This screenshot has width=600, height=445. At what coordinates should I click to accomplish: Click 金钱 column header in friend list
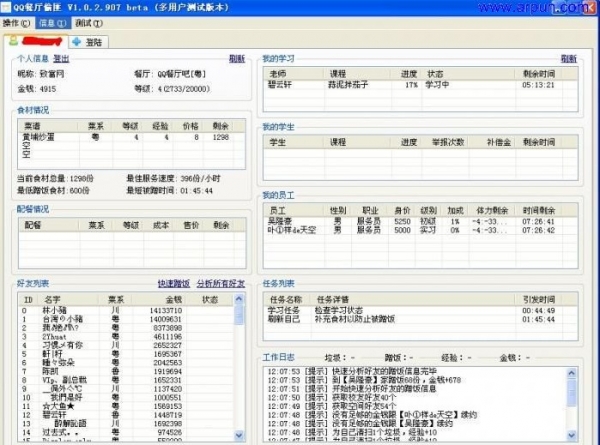coord(160,300)
